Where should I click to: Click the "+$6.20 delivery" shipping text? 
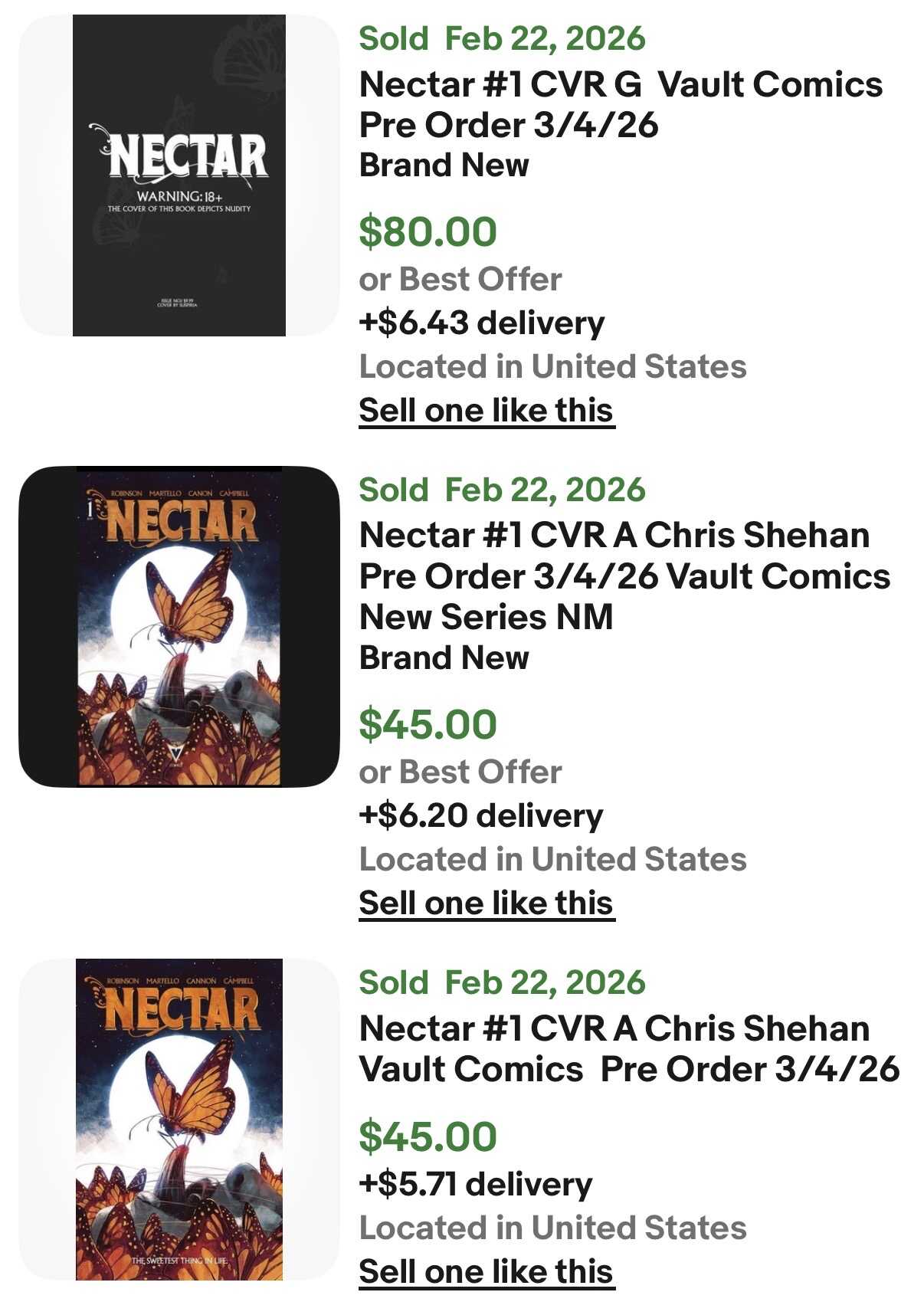coord(480,816)
